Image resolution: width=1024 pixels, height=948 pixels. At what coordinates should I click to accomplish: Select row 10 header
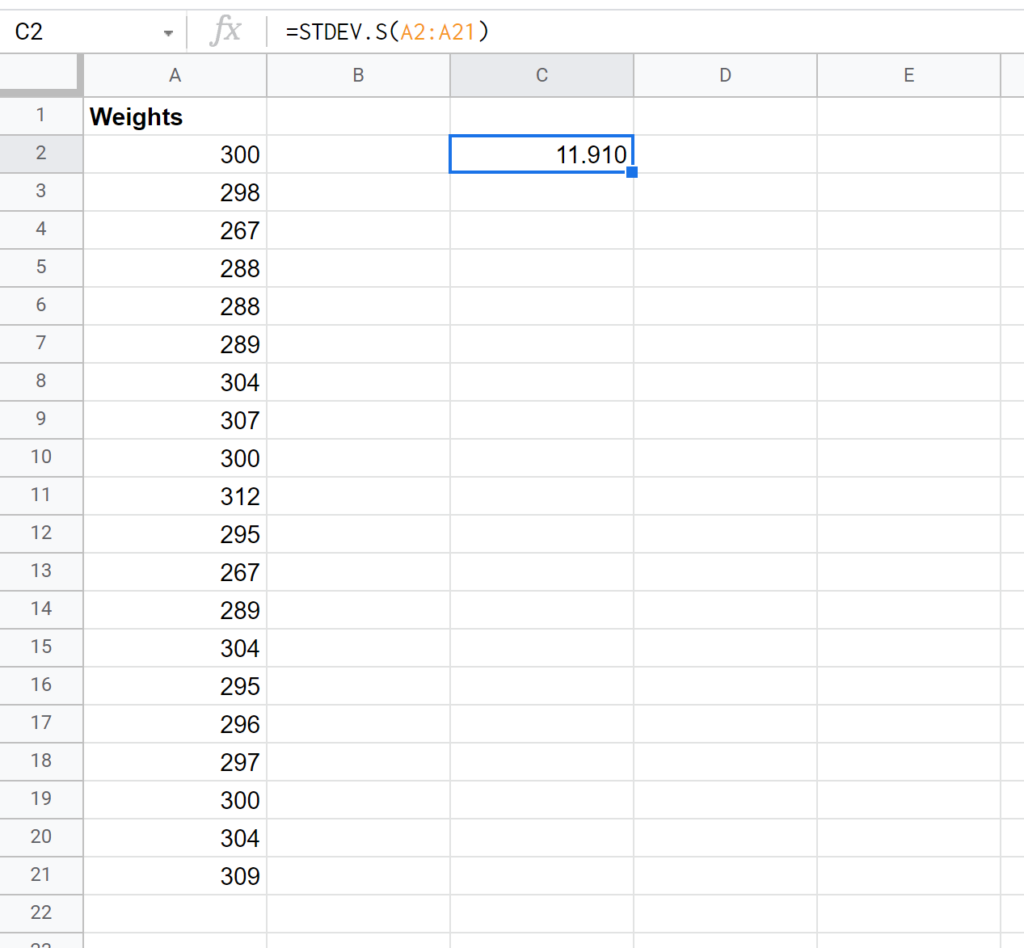(x=41, y=458)
